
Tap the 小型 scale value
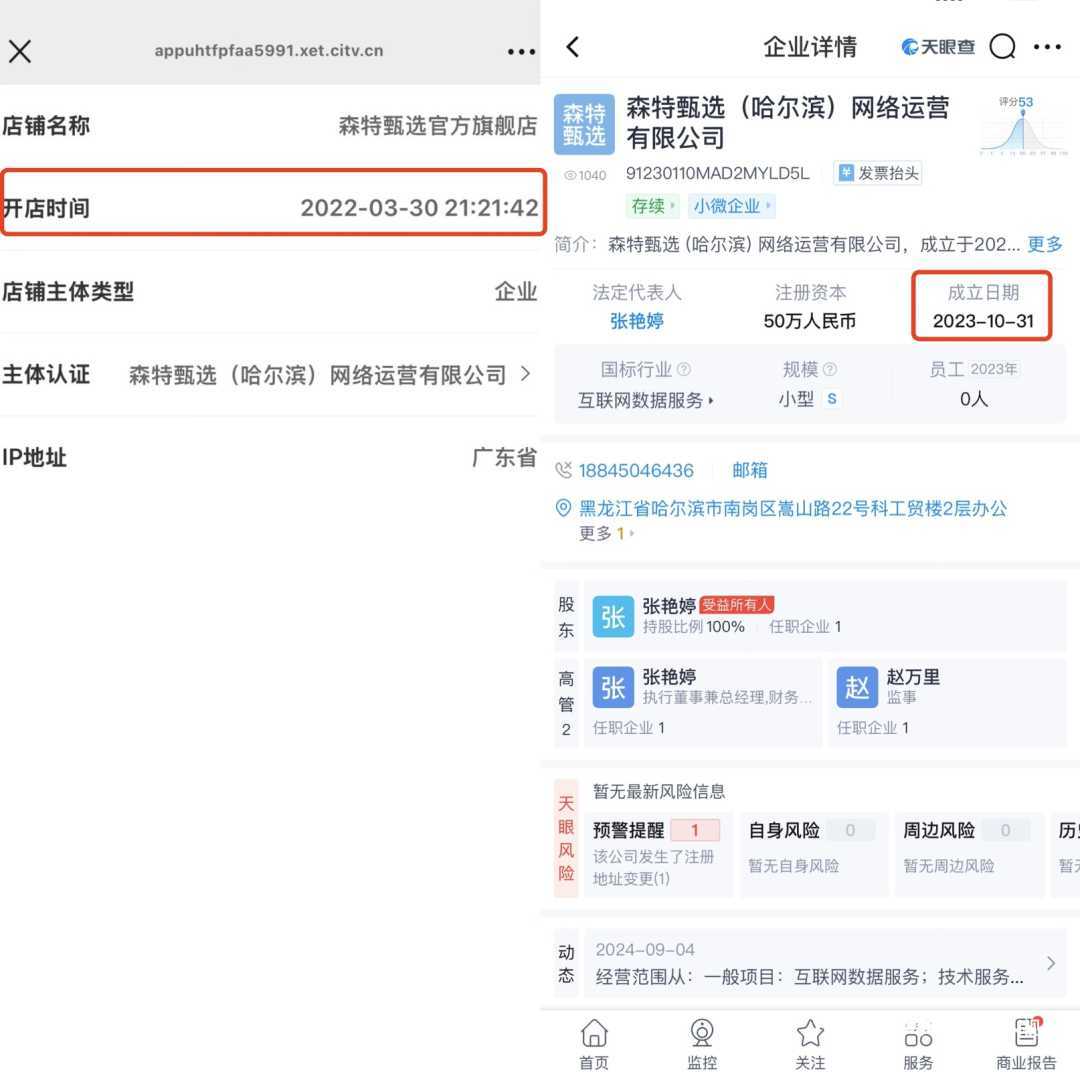796,399
